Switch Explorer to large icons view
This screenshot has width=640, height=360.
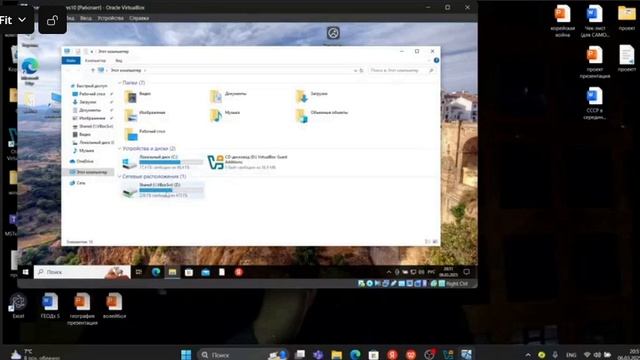(435, 242)
